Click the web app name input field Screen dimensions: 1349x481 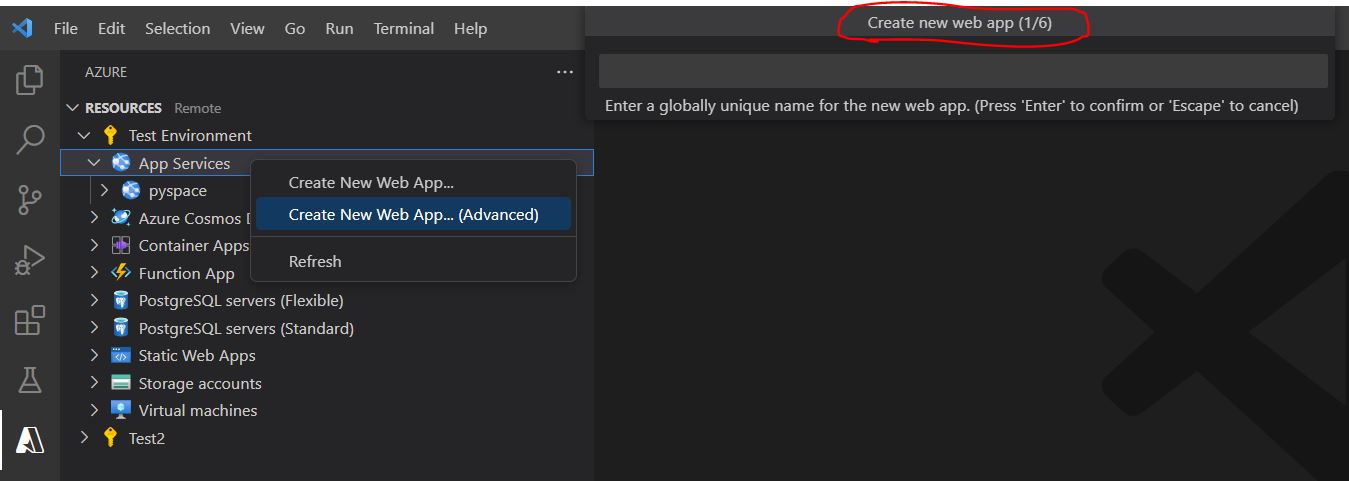[x=962, y=71]
